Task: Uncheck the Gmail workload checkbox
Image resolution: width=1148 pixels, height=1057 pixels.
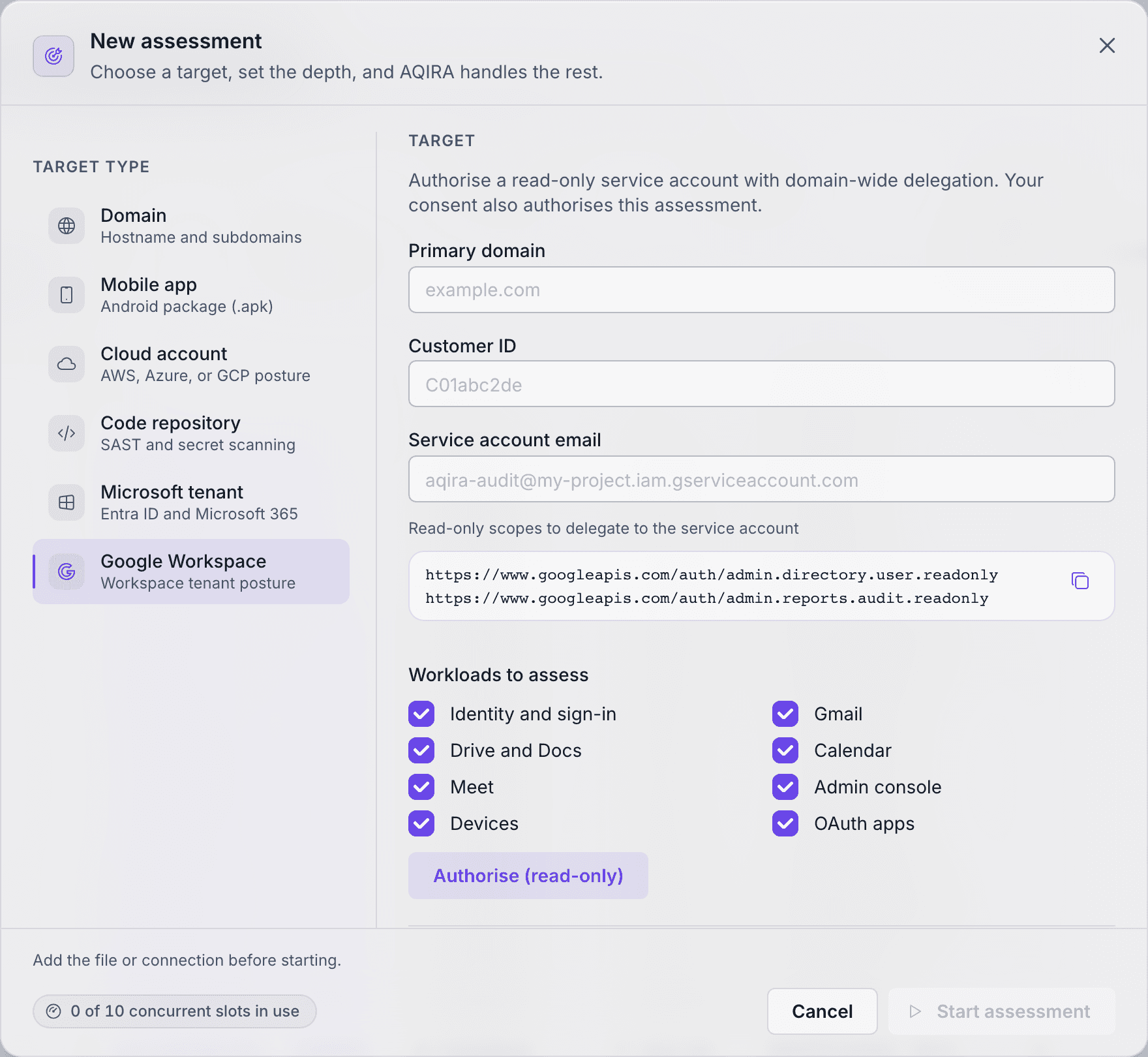Action: 785,714
